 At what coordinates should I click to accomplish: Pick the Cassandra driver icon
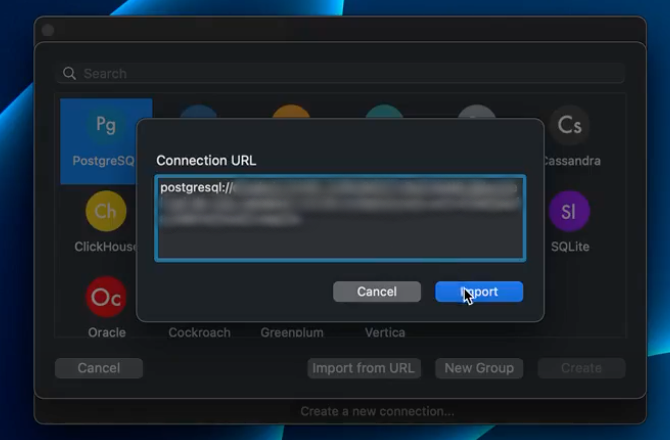(569, 125)
